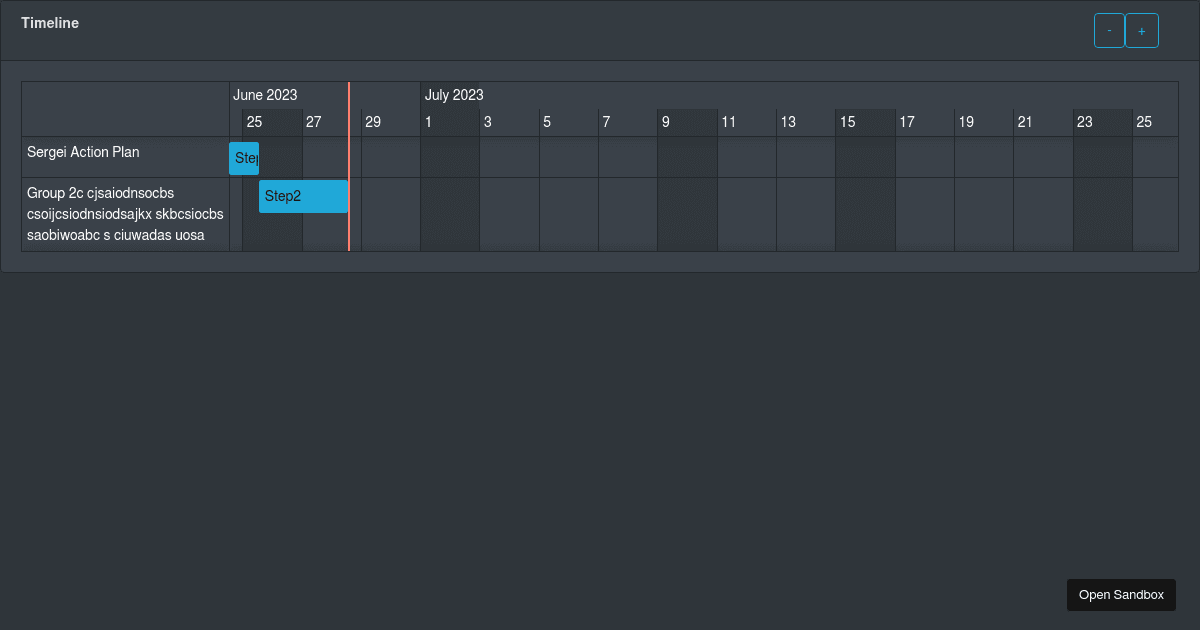Click the orange today marker line
1200x630 pixels.
[349, 180]
